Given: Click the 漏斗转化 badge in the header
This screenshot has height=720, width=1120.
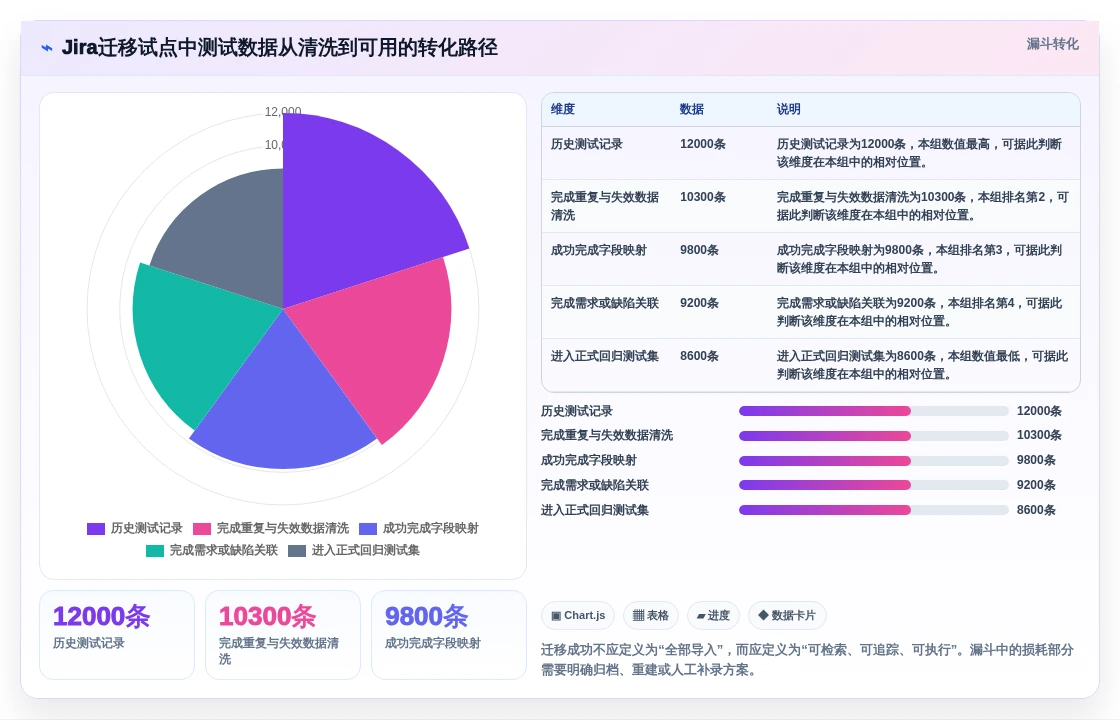Looking at the screenshot, I should coord(1052,44).
